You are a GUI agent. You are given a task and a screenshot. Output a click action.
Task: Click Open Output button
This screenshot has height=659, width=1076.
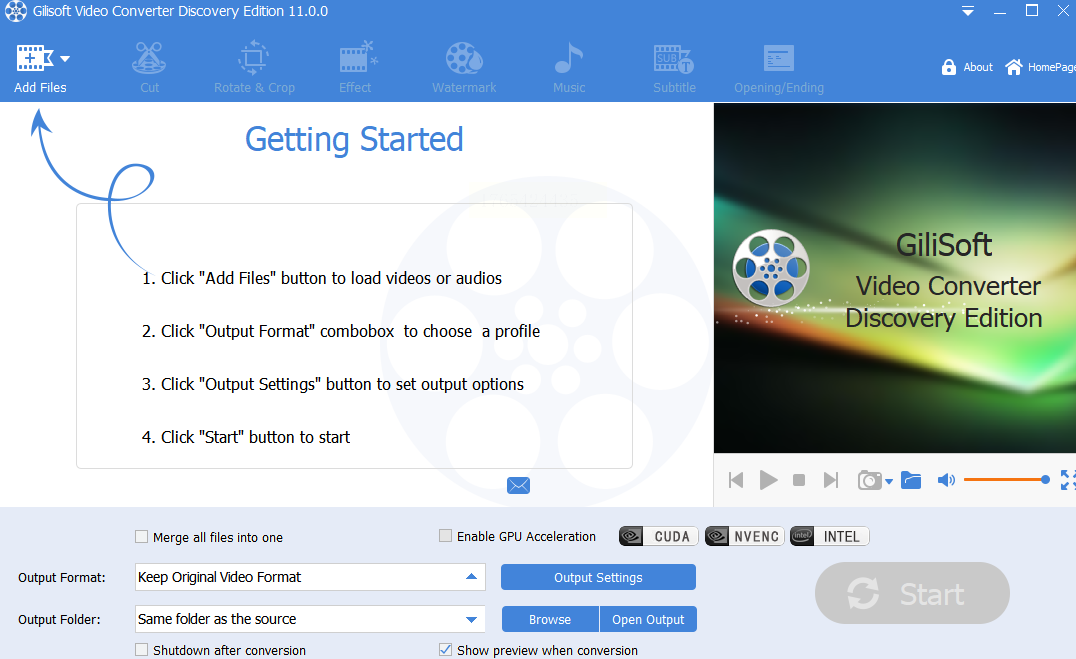click(648, 619)
